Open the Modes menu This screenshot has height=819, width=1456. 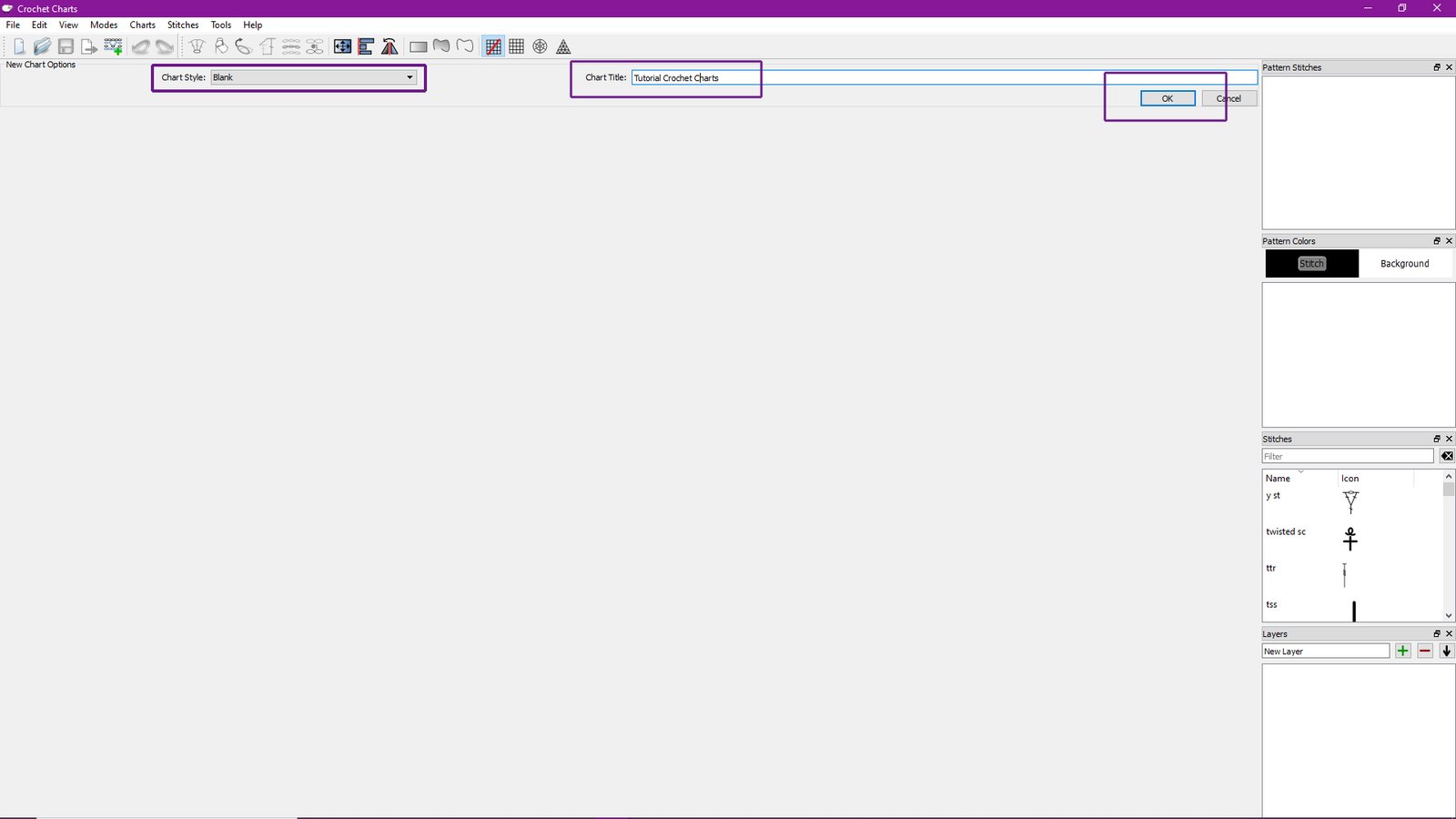pos(104,25)
